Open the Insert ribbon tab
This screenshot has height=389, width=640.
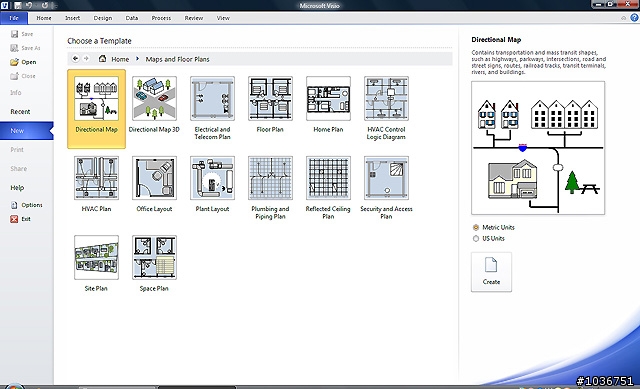(x=73, y=18)
